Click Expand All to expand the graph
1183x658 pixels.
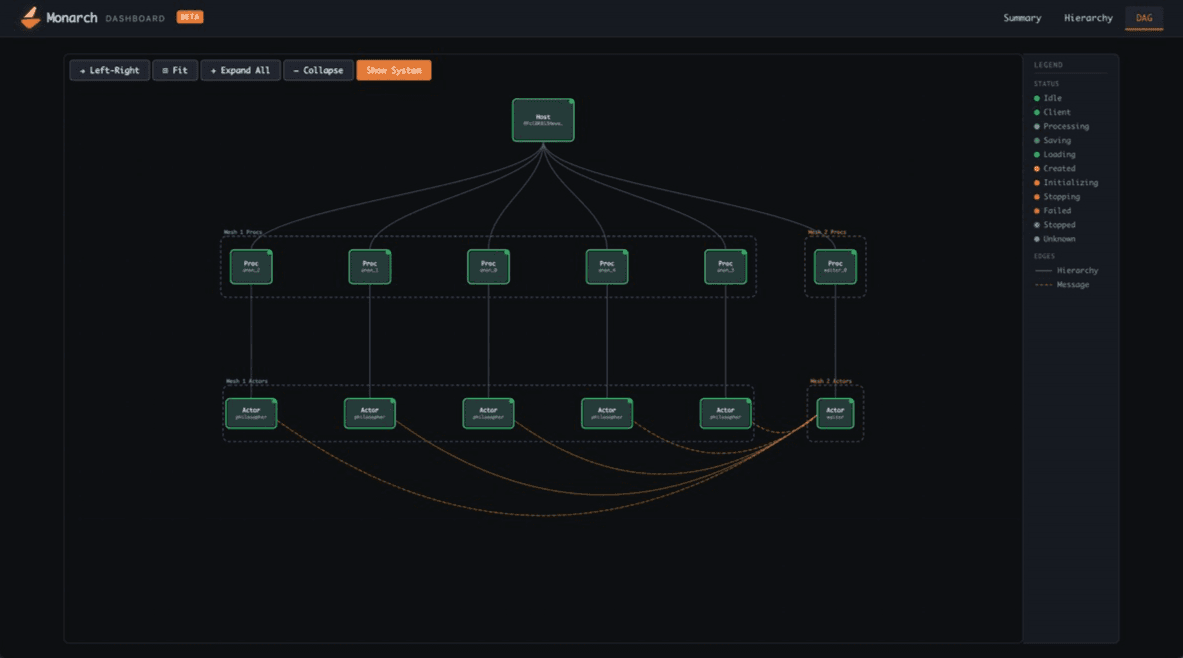[240, 70]
